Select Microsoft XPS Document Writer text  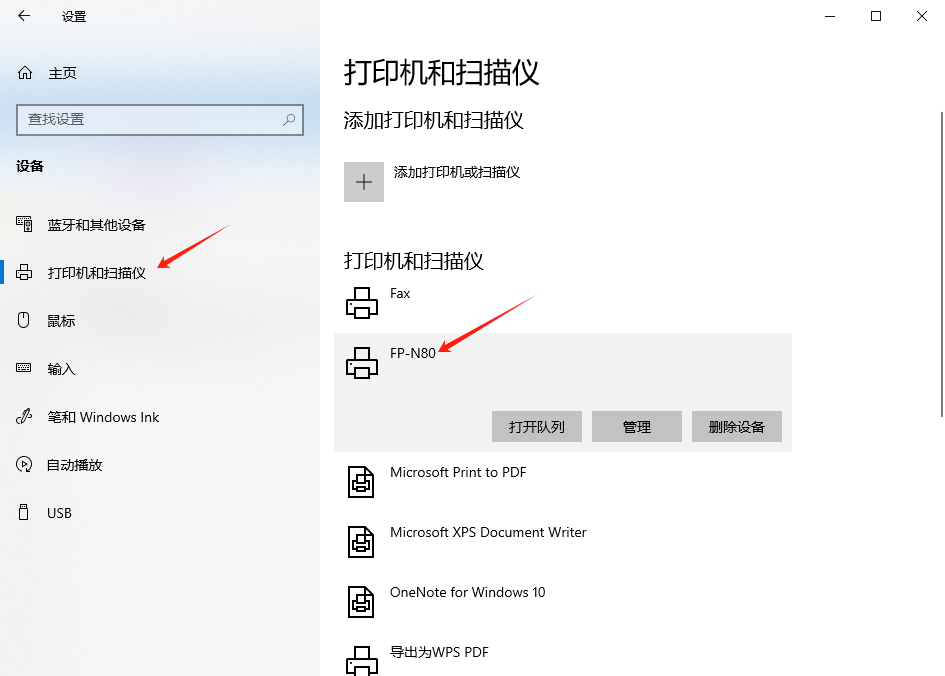(x=488, y=532)
